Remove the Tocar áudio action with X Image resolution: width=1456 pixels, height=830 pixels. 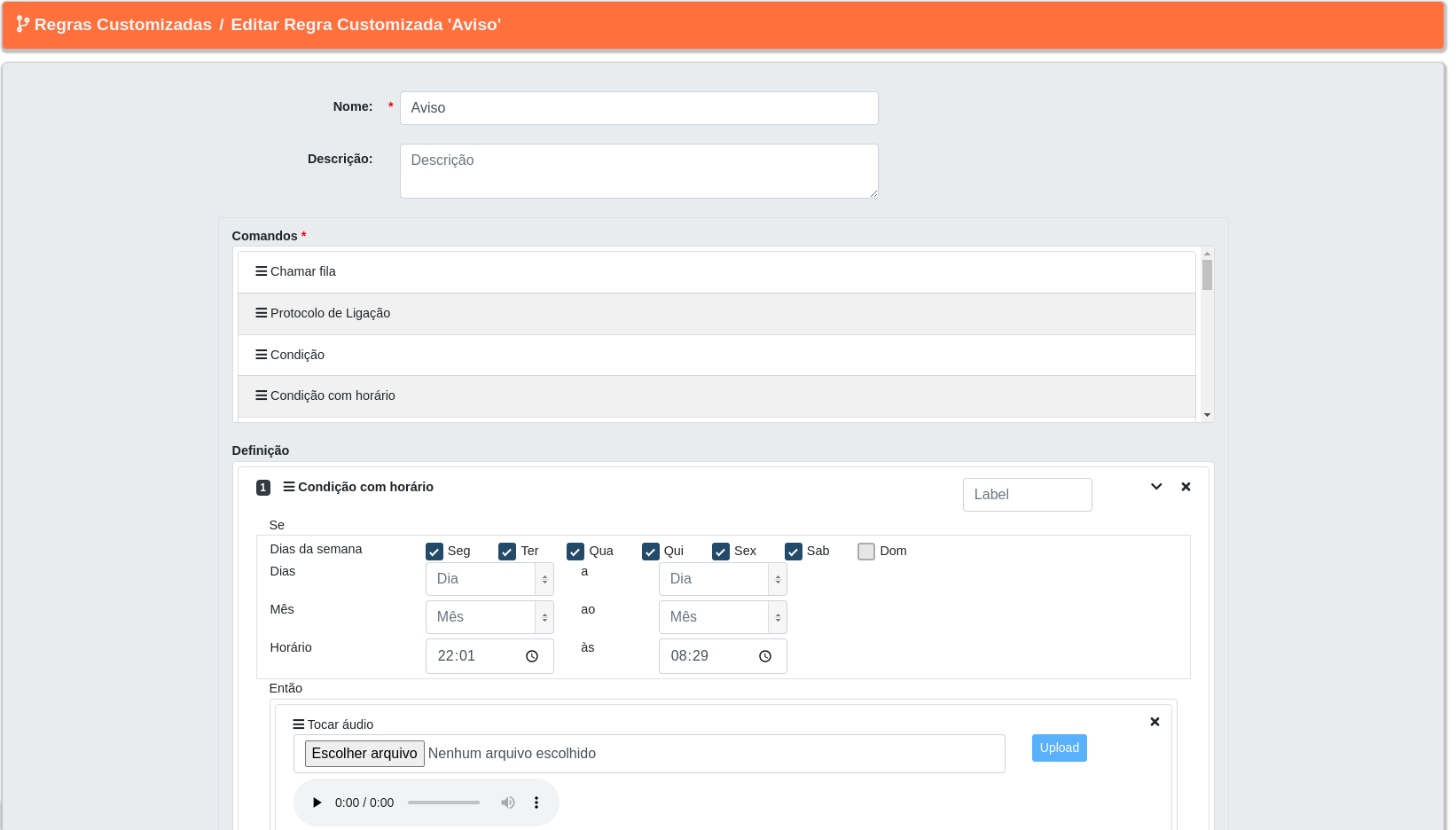pyautogui.click(x=1155, y=722)
